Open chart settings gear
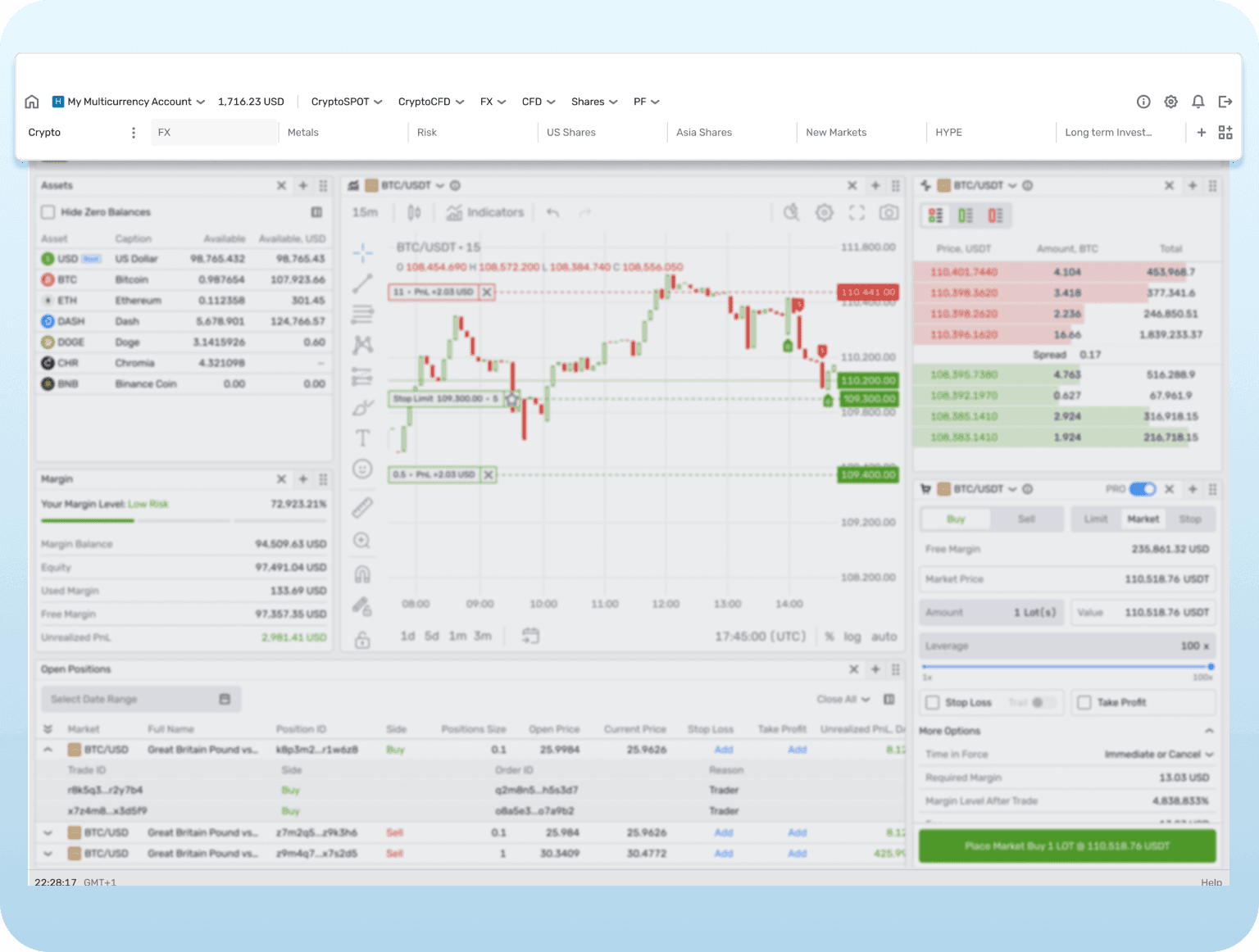1259x952 pixels. (825, 213)
